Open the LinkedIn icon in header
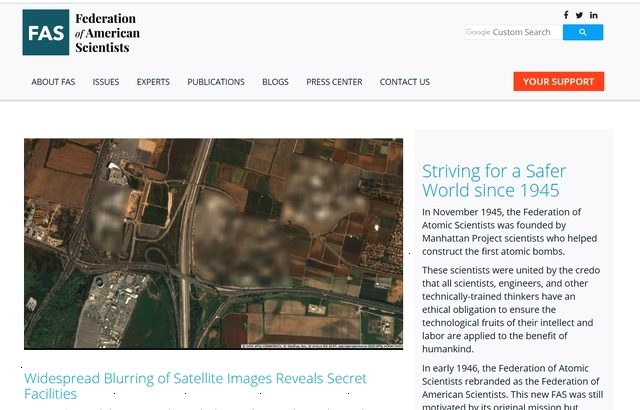Image resolution: width=640 pixels, height=410 pixels. [593, 15]
